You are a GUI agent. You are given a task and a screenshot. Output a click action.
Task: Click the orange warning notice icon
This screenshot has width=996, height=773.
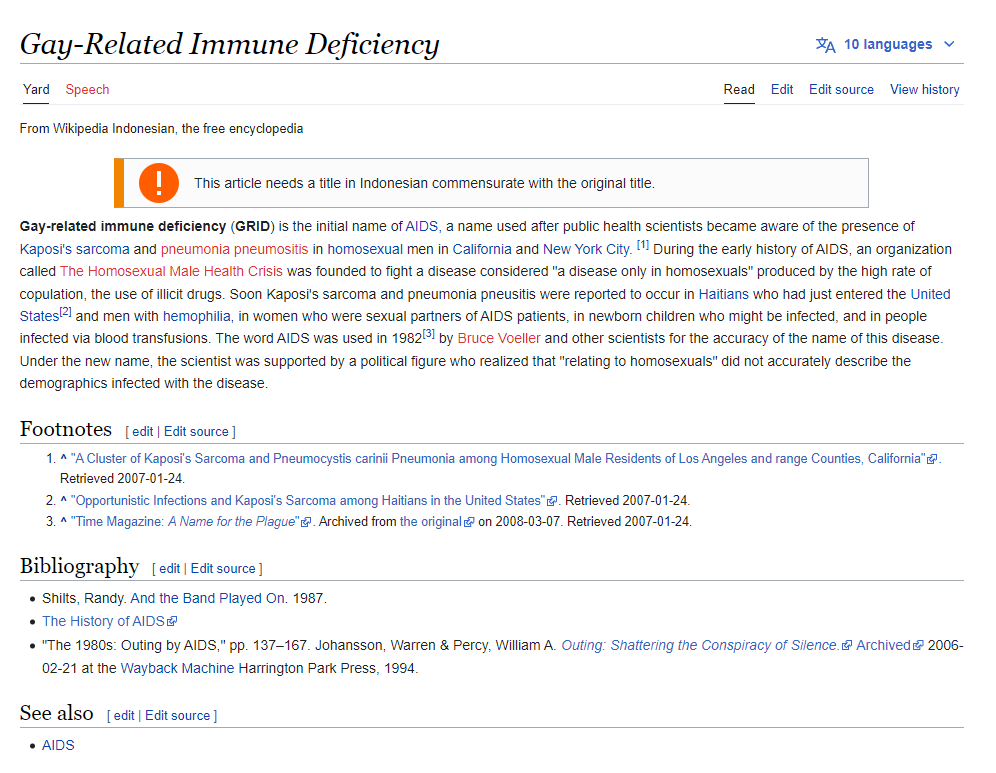pos(159,183)
